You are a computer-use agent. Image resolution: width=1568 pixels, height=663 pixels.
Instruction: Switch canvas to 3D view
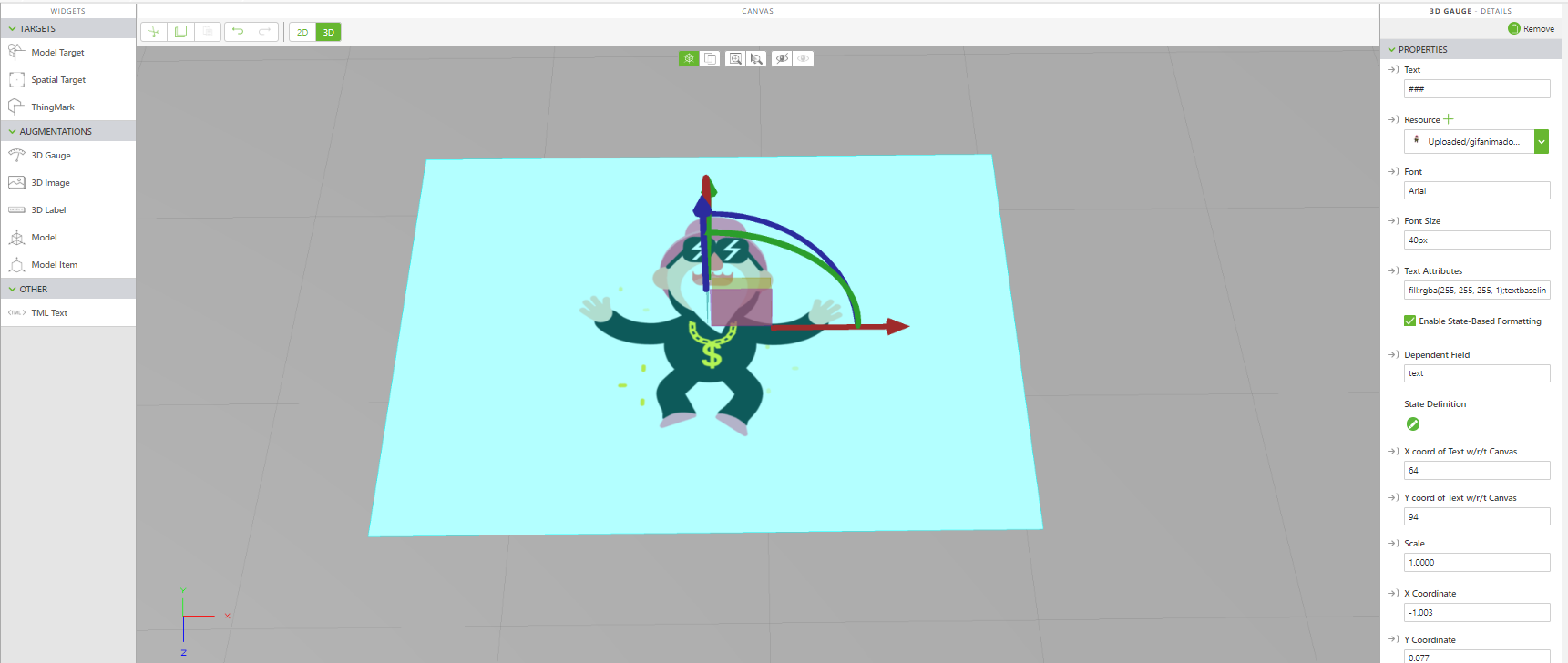coord(329,32)
